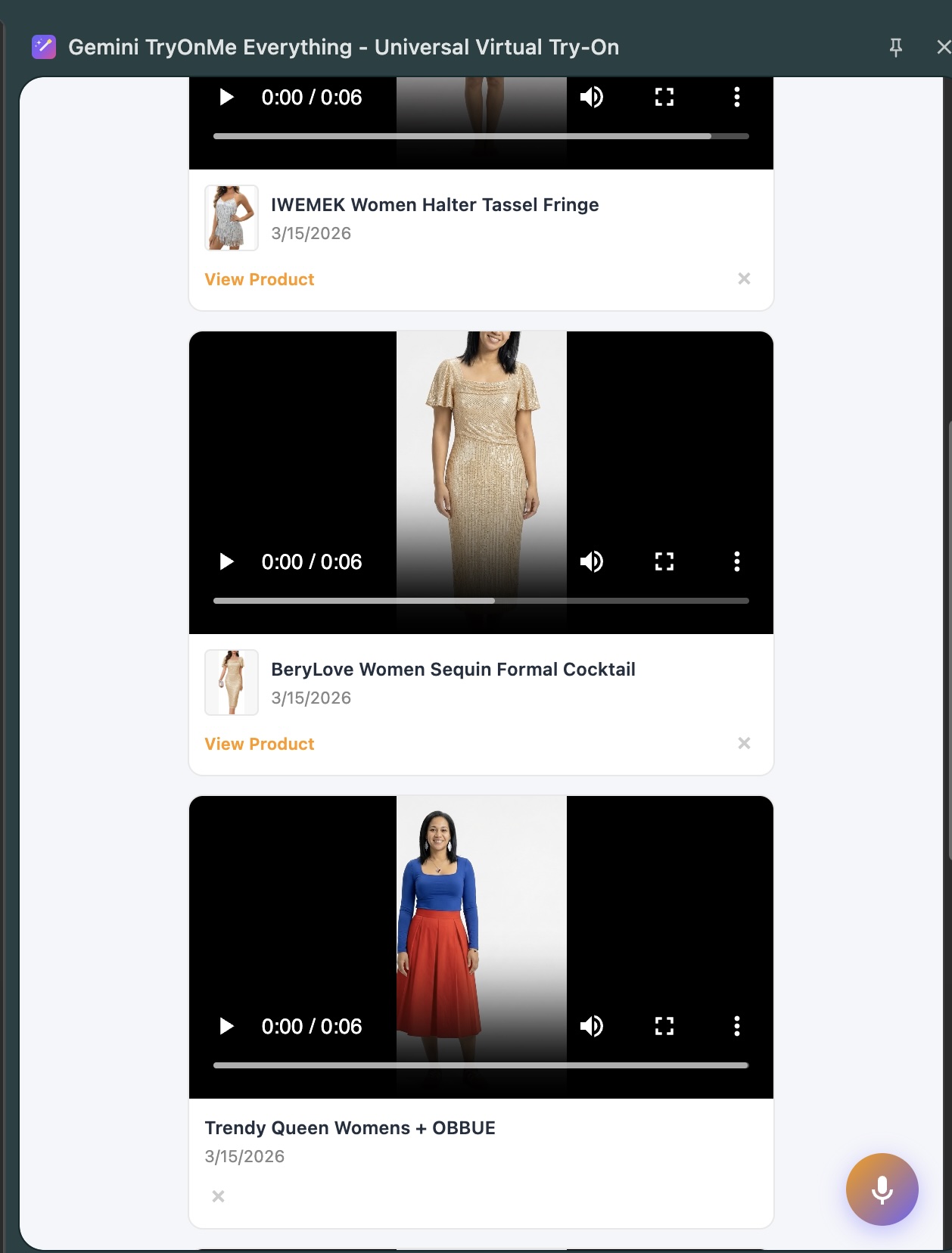952x1253 pixels.
Task: Remove the Trendy Queen + OBBUE card
Action: [219, 1196]
